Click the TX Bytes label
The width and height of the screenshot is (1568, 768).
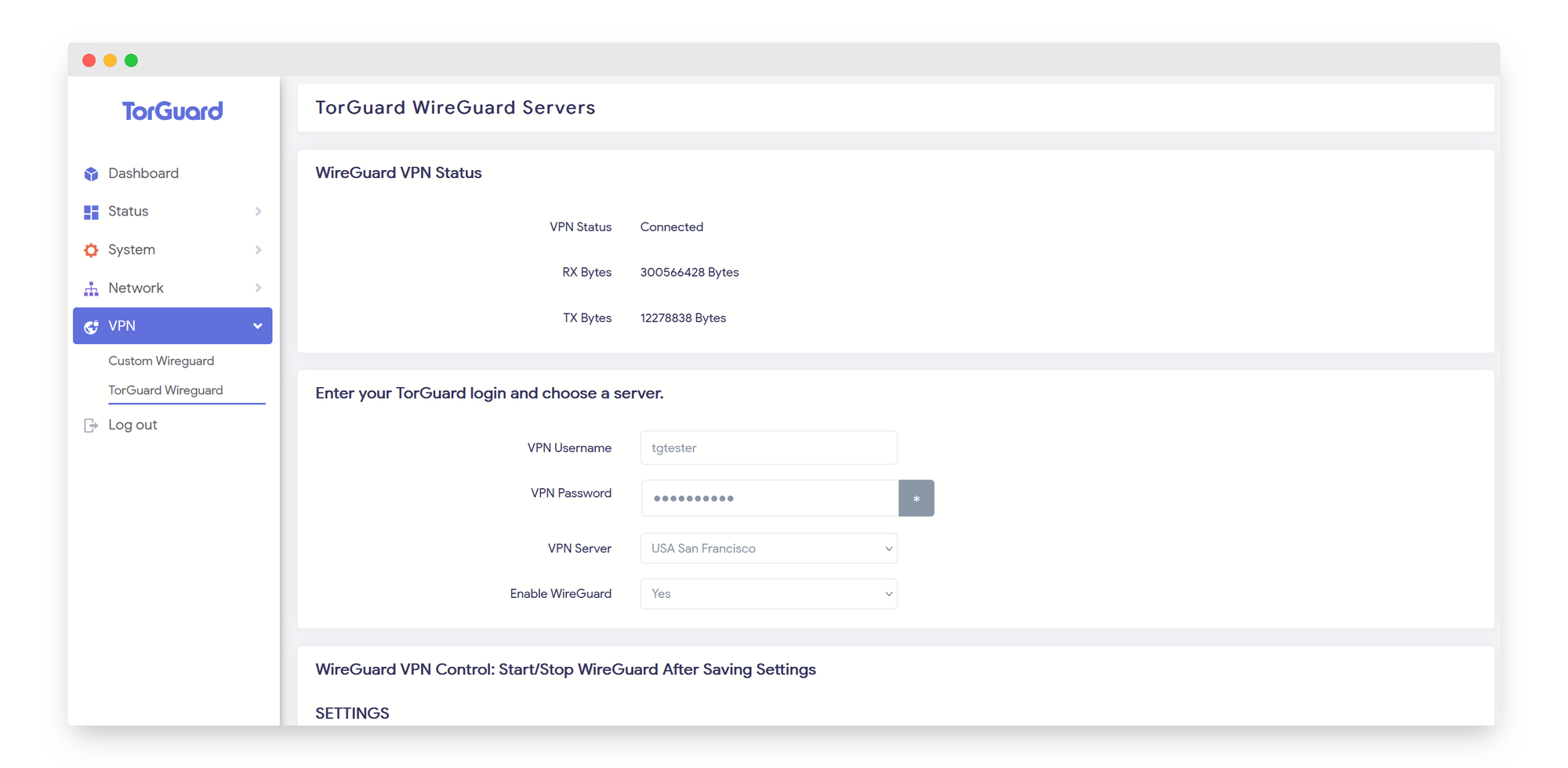[x=587, y=318]
